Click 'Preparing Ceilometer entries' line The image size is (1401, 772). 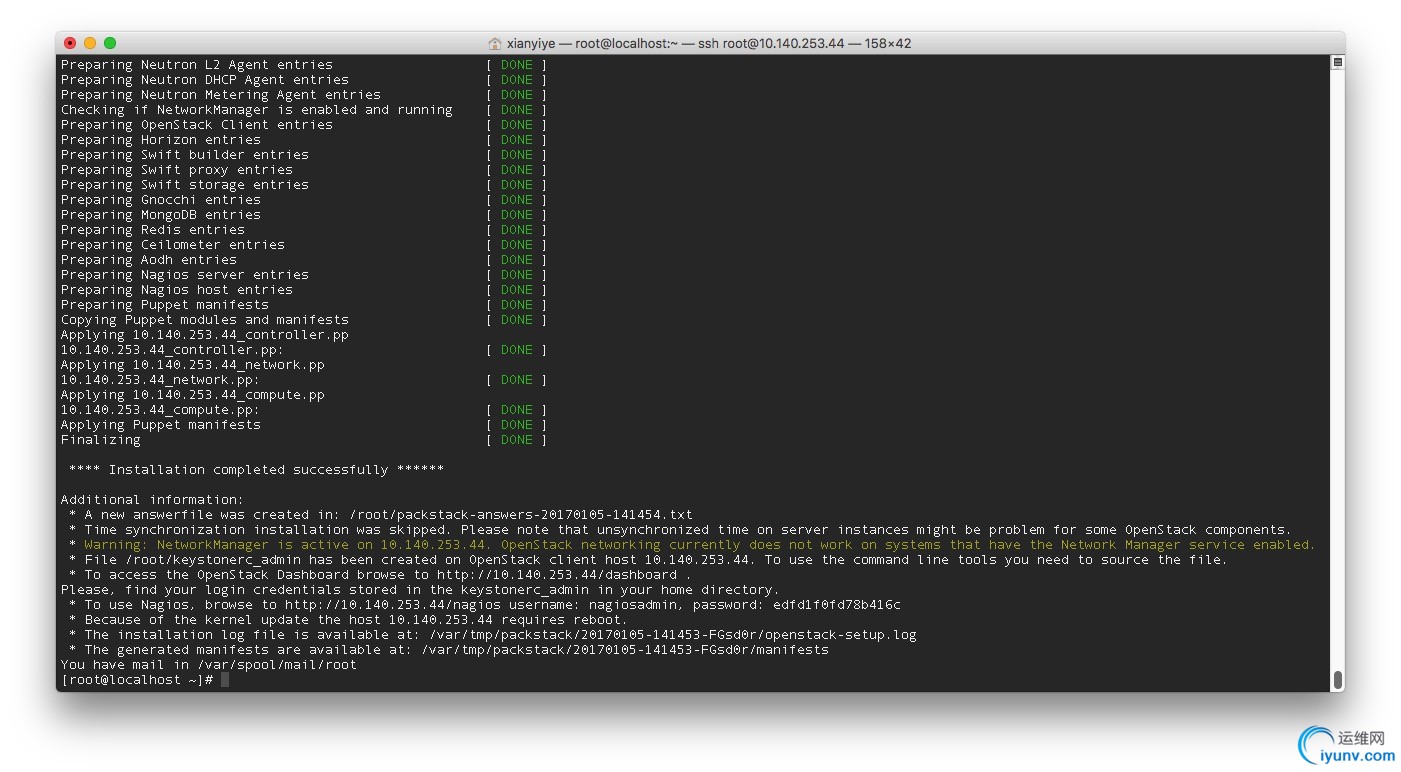point(173,245)
